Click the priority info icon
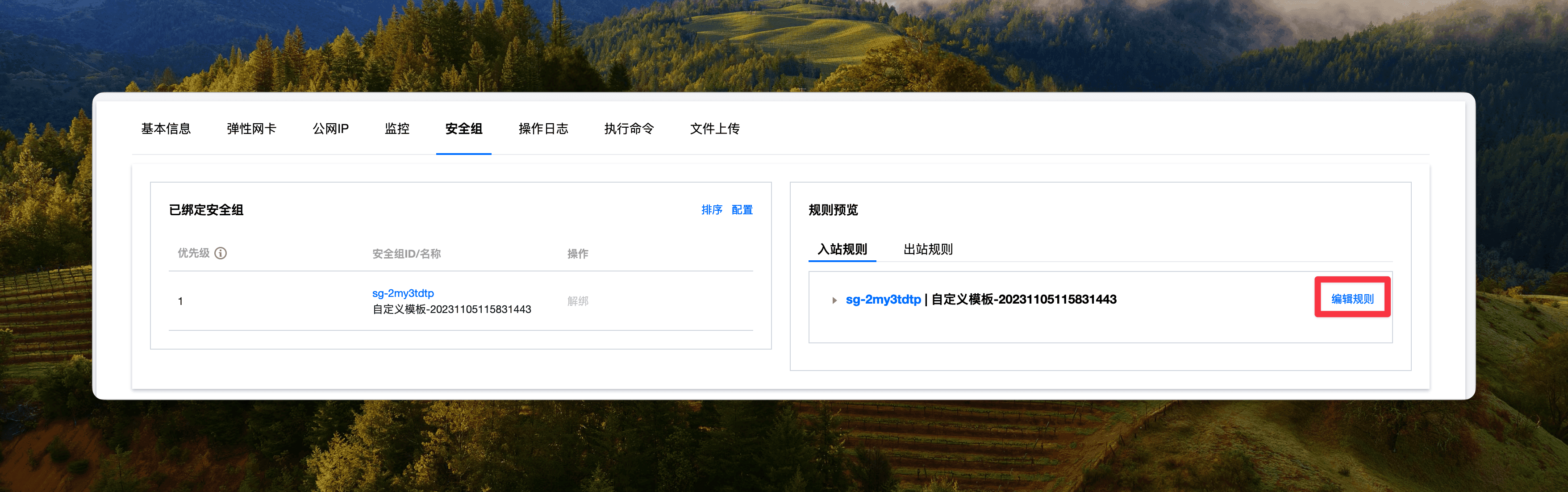This screenshot has height=492, width=1568. click(x=221, y=253)
